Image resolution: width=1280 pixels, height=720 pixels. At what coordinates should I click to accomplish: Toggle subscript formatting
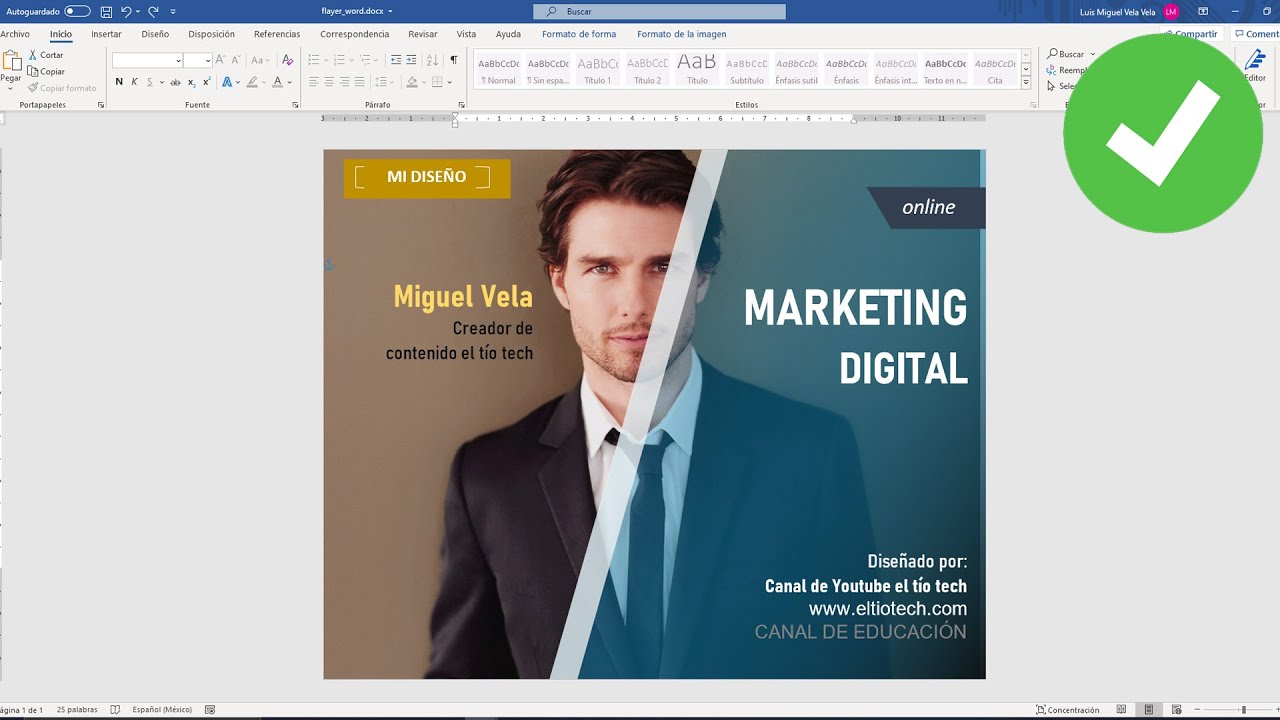point(192,82)
